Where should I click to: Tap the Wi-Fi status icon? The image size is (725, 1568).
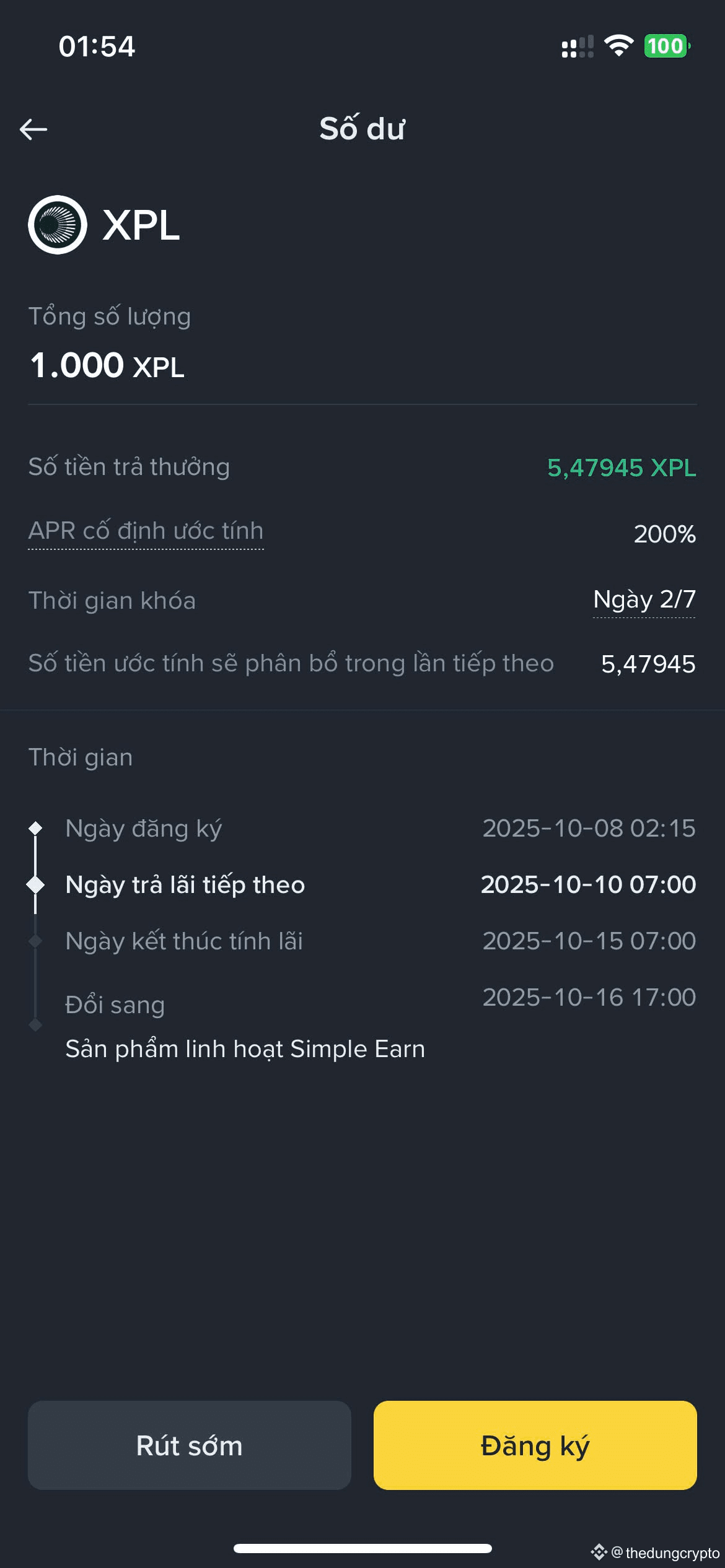point(618,46)
